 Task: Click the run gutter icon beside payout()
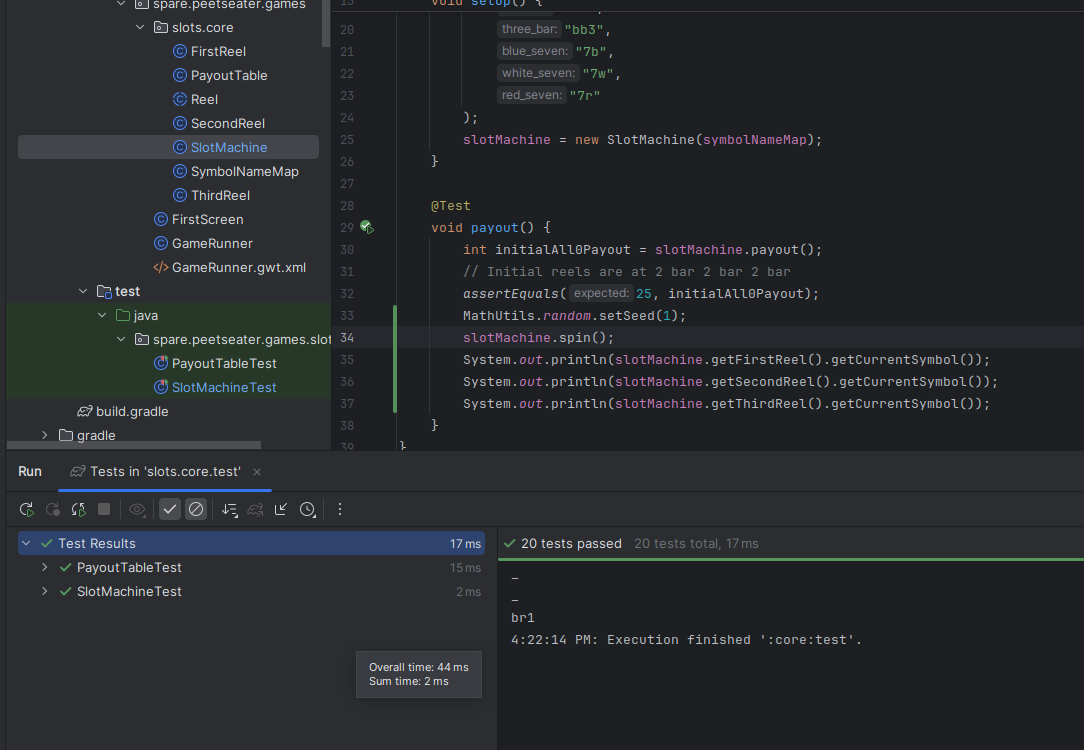(x=366, y=228)
